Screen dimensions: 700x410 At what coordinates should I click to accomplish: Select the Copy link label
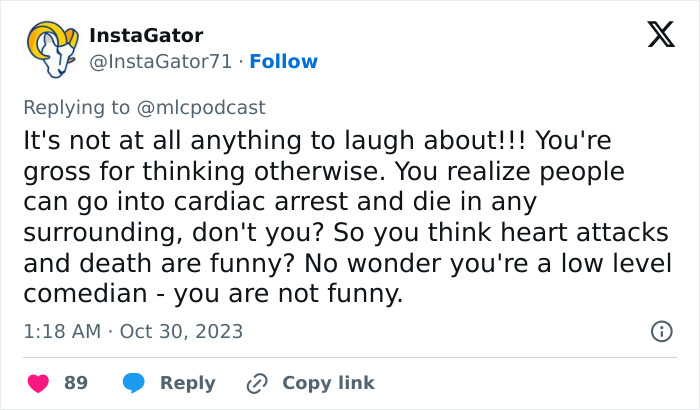tap(328, 383)
